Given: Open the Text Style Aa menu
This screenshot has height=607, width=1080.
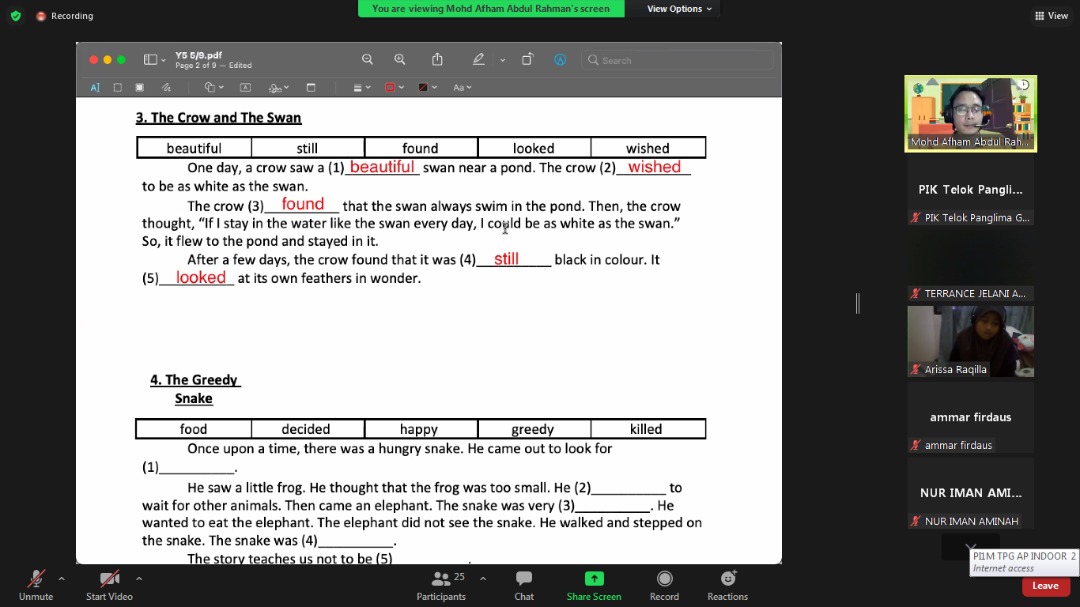Looking at the screenshot, I should click(x=462, y=88).
